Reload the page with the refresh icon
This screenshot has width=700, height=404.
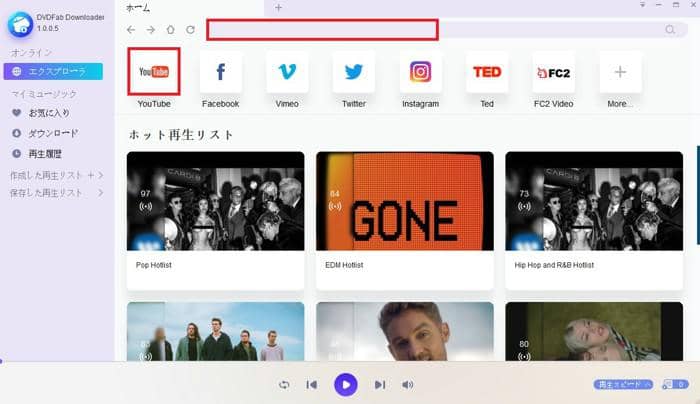190,30
